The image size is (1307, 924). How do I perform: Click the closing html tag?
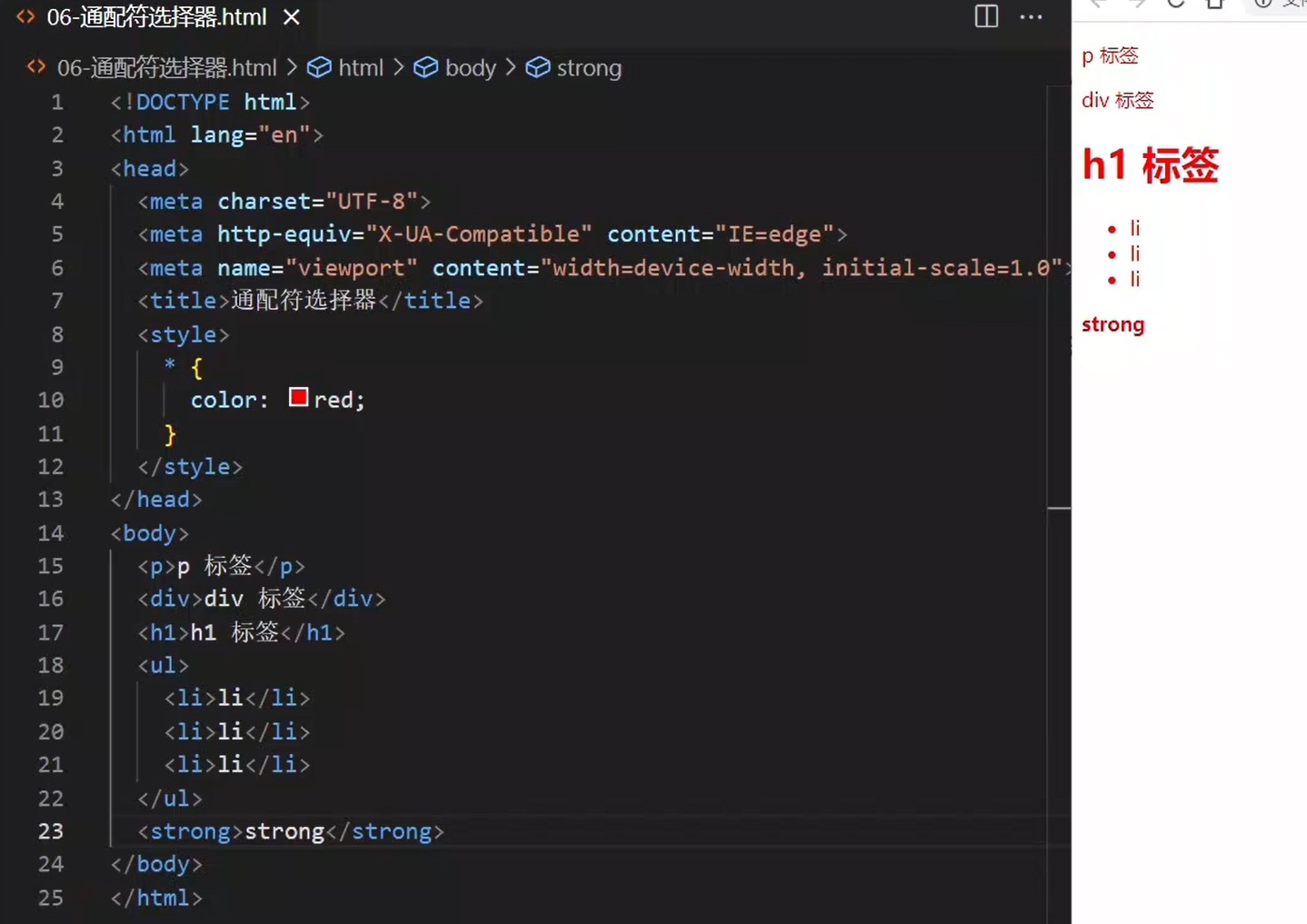pos(156,899)
